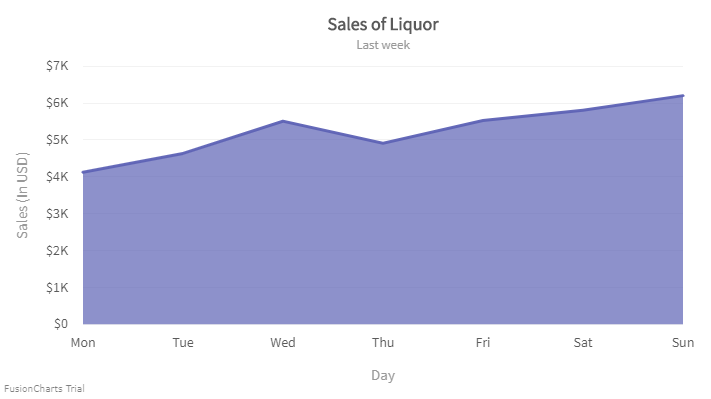Click the Day axis title

click(383, 375)
